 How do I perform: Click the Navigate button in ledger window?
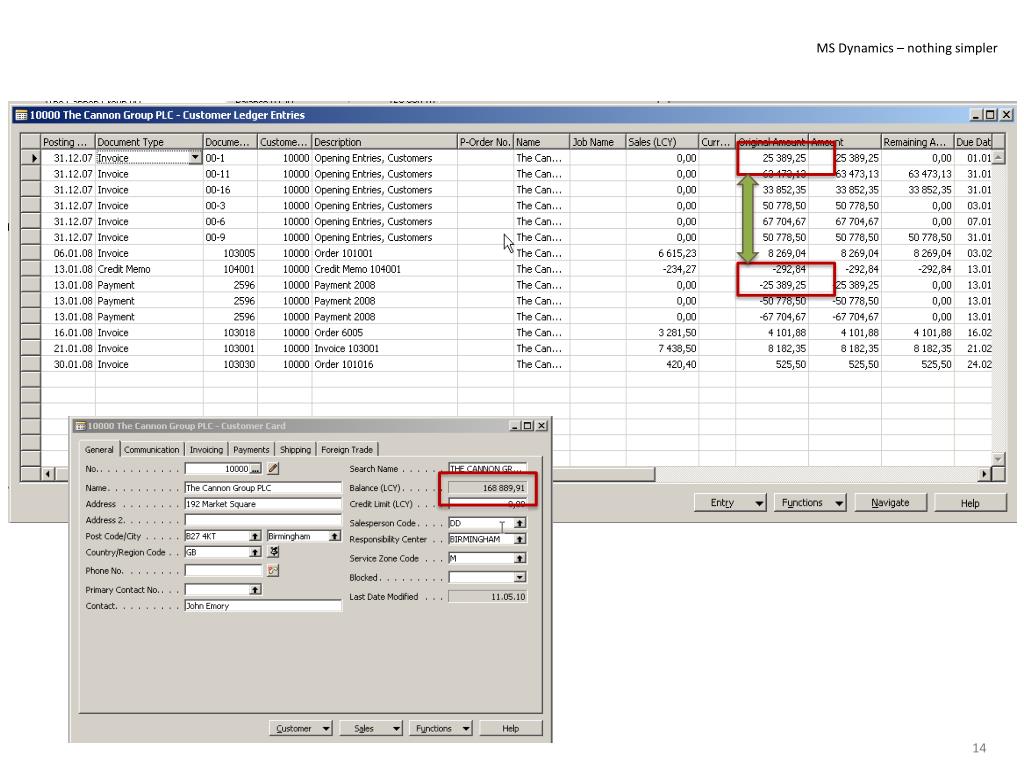[890, 502]
